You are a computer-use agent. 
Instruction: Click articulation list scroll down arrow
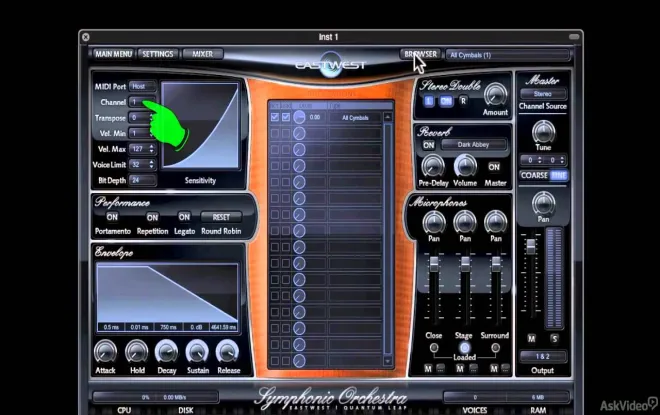click(x=388, y=361)
